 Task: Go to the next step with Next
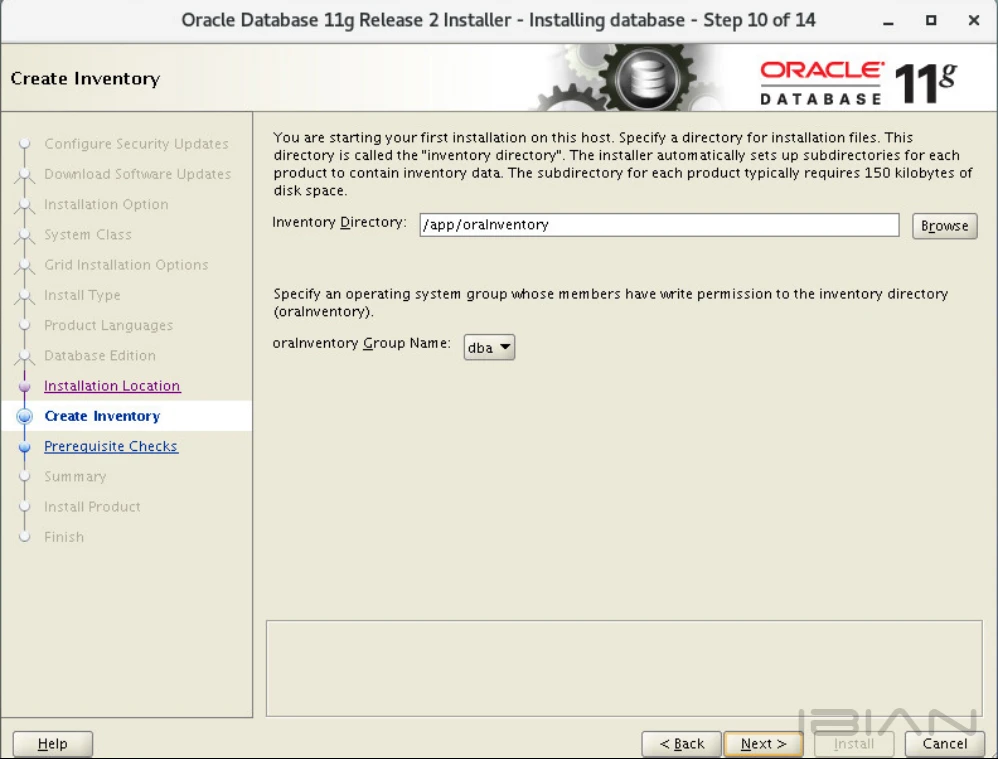click(x=763, y=744)
